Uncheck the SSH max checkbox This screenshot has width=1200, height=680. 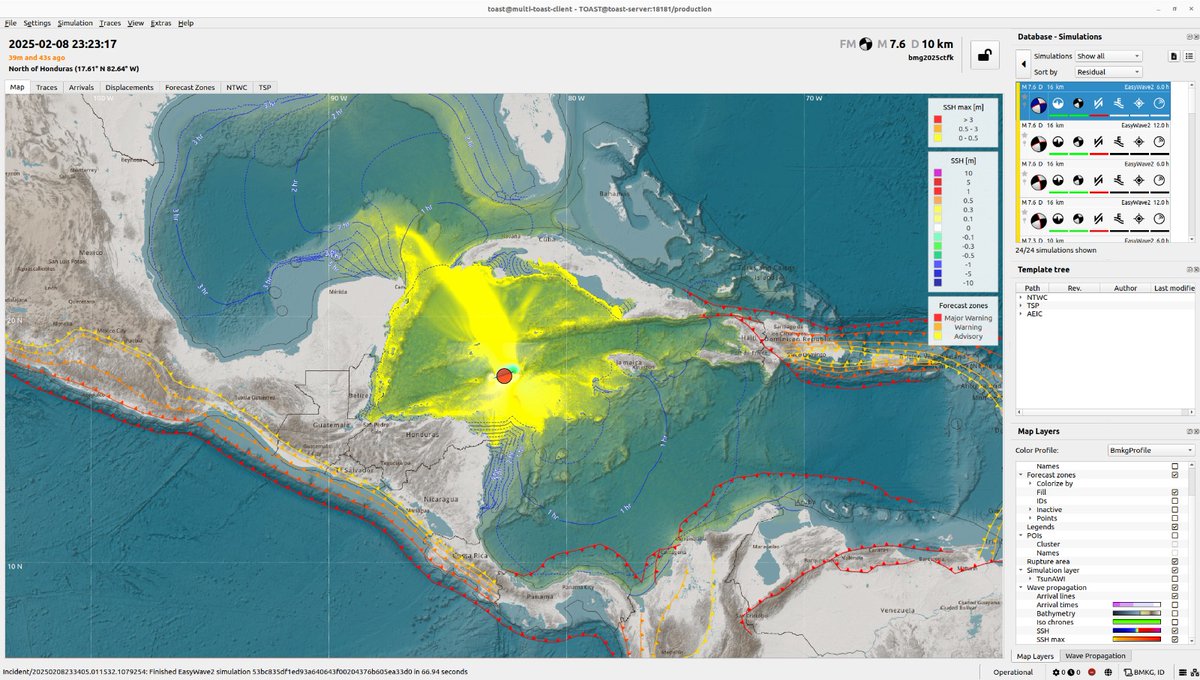click(x=1175, y=639)
